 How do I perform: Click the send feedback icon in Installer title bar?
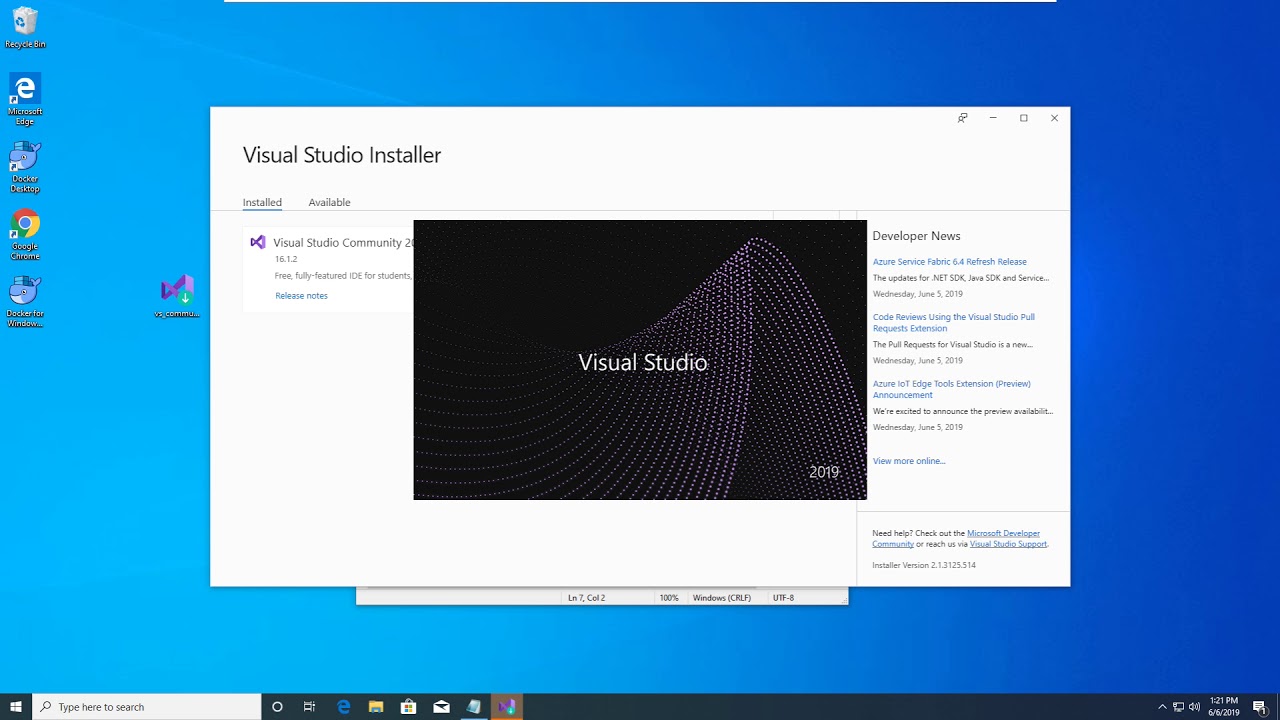pos(962,118)
